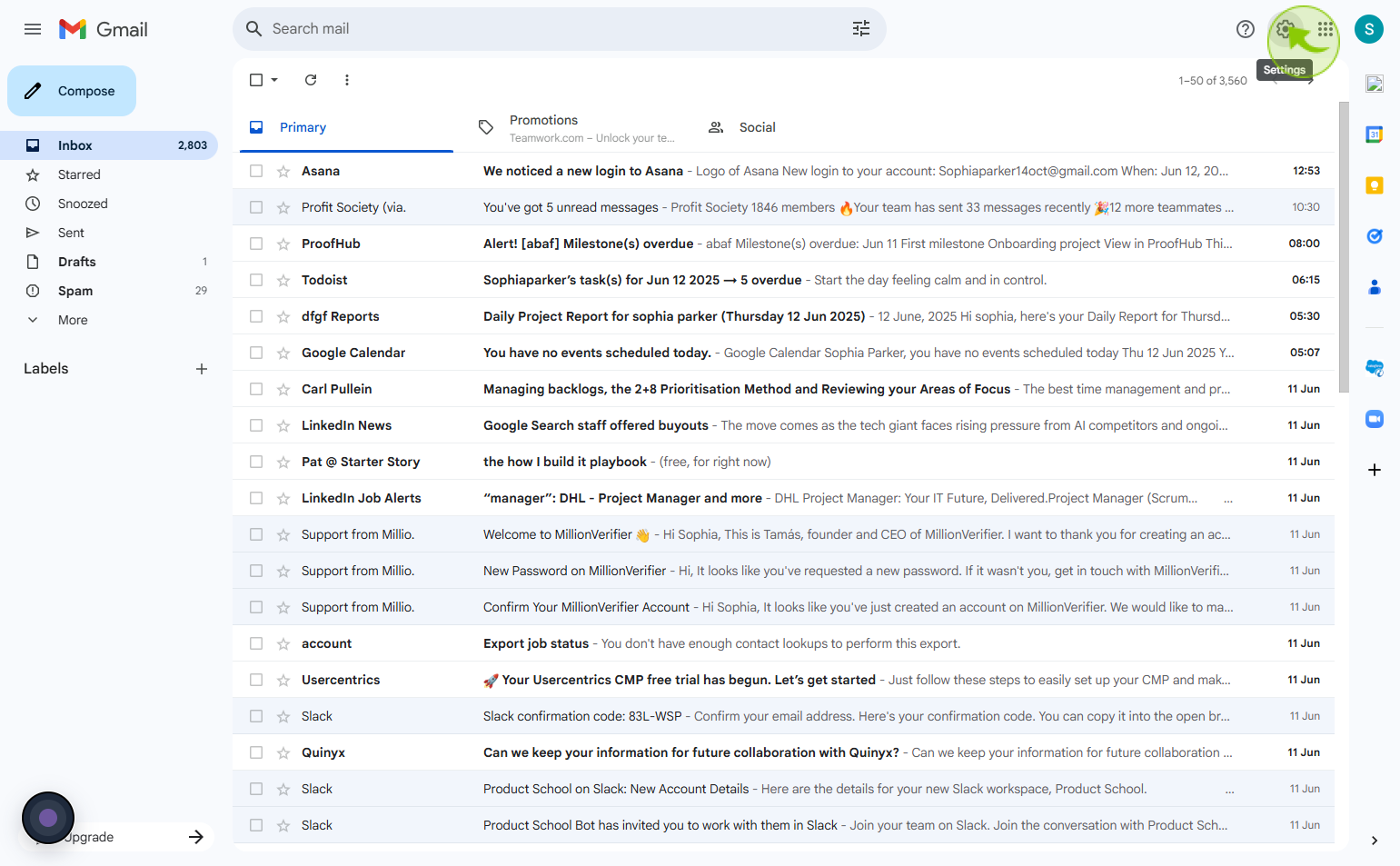
Task: Open 'Can we keep your information' Quinyx email
Action: (783, 752)
